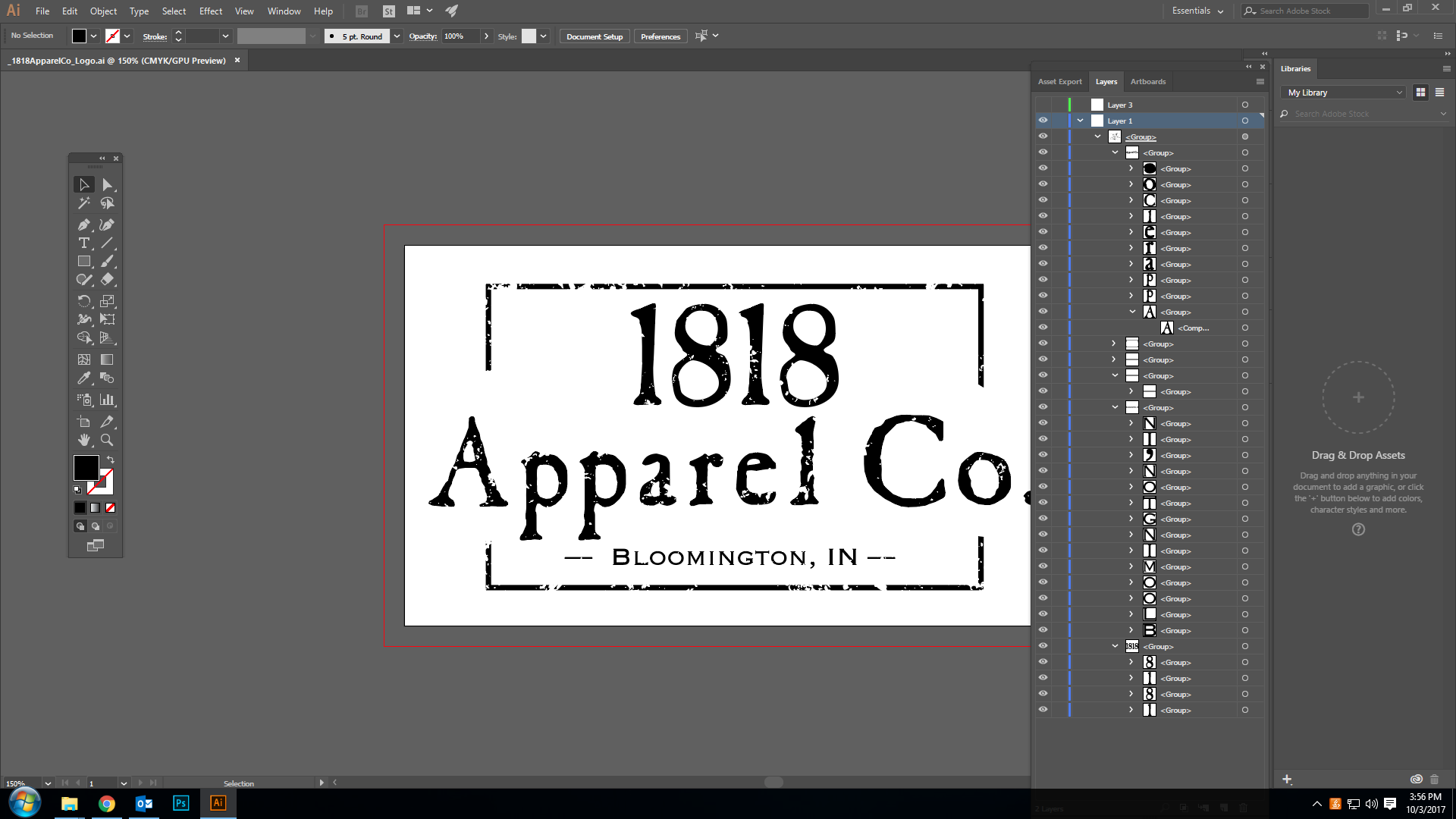Select the Direct Selection tool
Screen dimensions: 1456x819
coord(107,185)
